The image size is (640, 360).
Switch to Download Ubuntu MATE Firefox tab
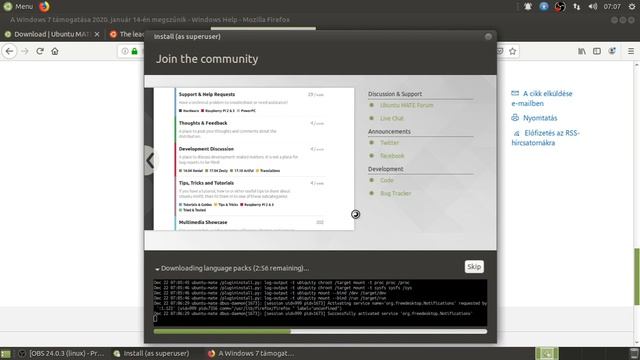tap(52, 34)
